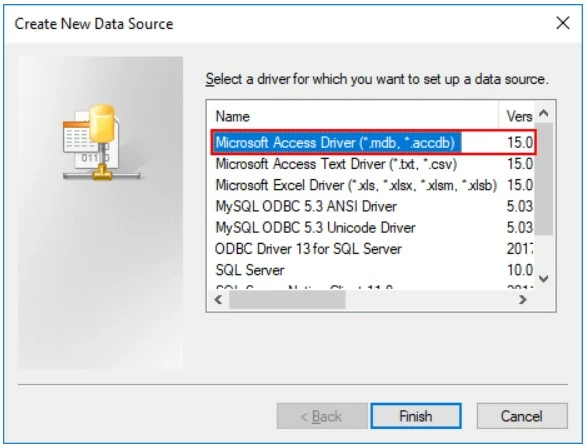587x447 pixels.
Task: Choose MySQL ODBC 5.3 ANSI Driver
Action: point(374,206)
